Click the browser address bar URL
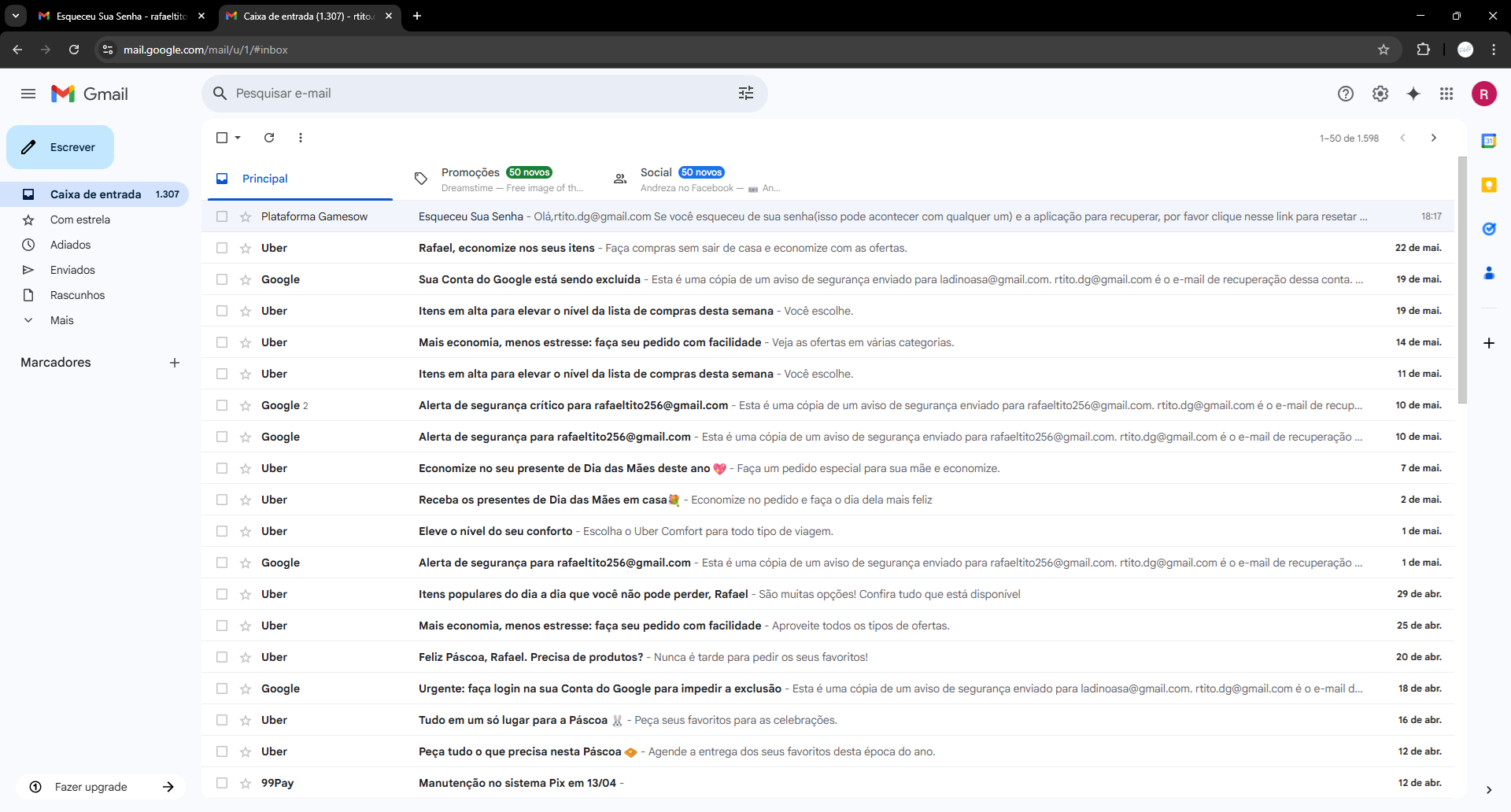This screenshot has width=1511, height=812. click(205, 50)
